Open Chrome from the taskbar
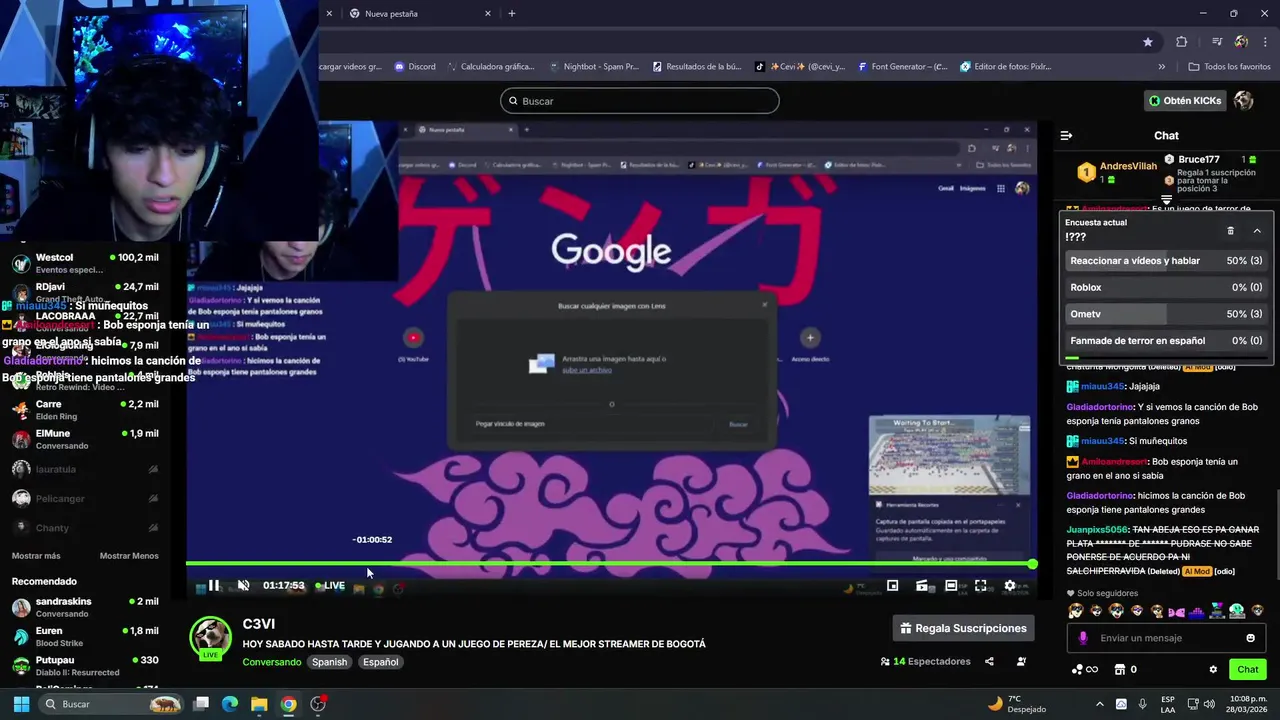The image size is (1280, 720). (x=288, y=704)
